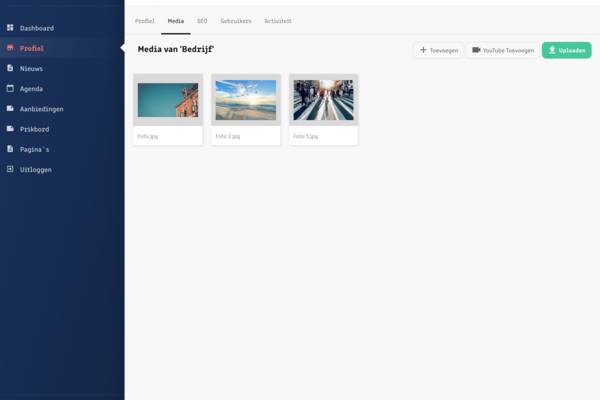Switch to the Profiel tab
The width and height of the screenshot is (600, 400).
click(144, 21)
